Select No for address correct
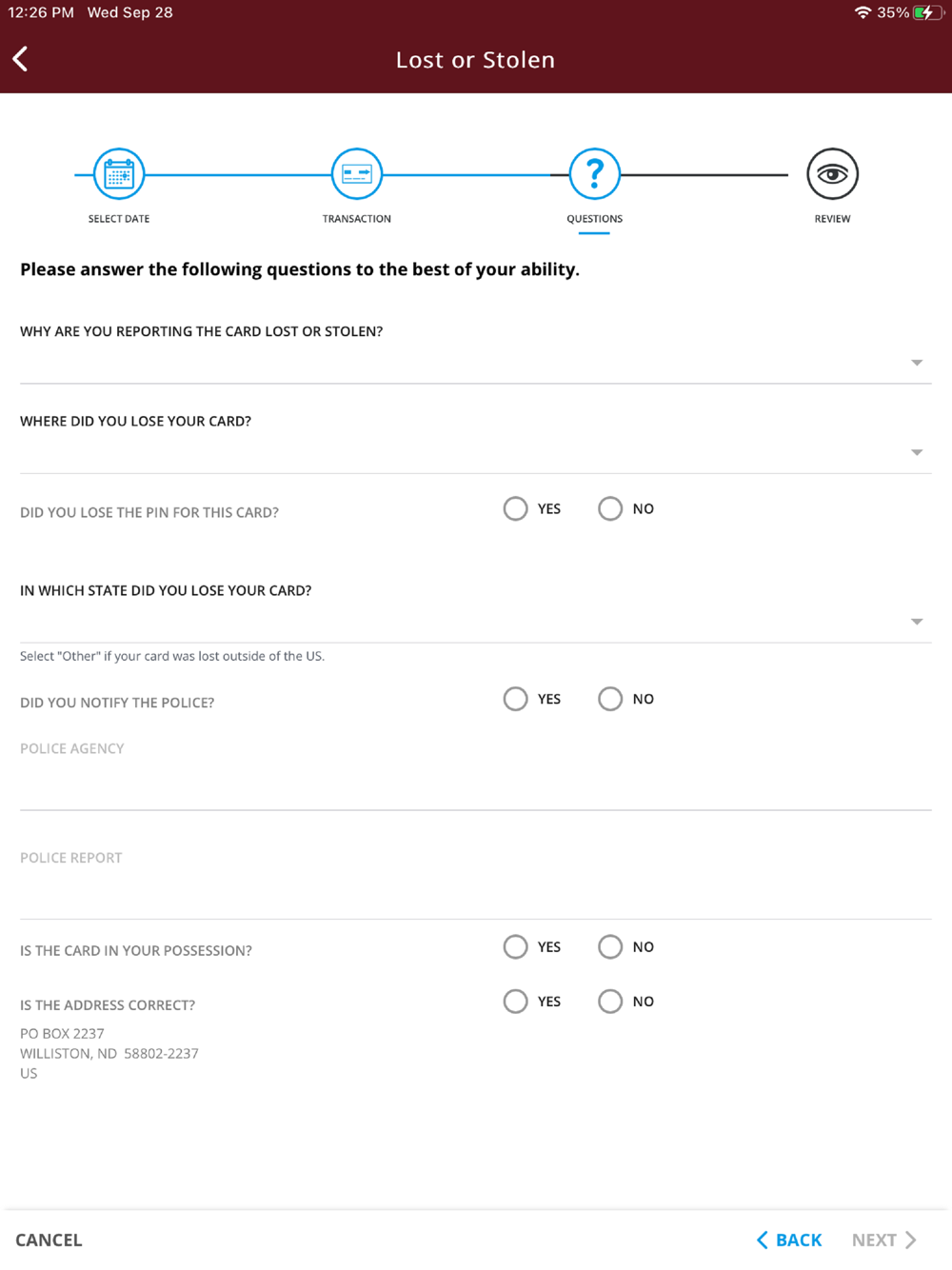Viewport: 952px width, 1270px height. point(610,1002)
